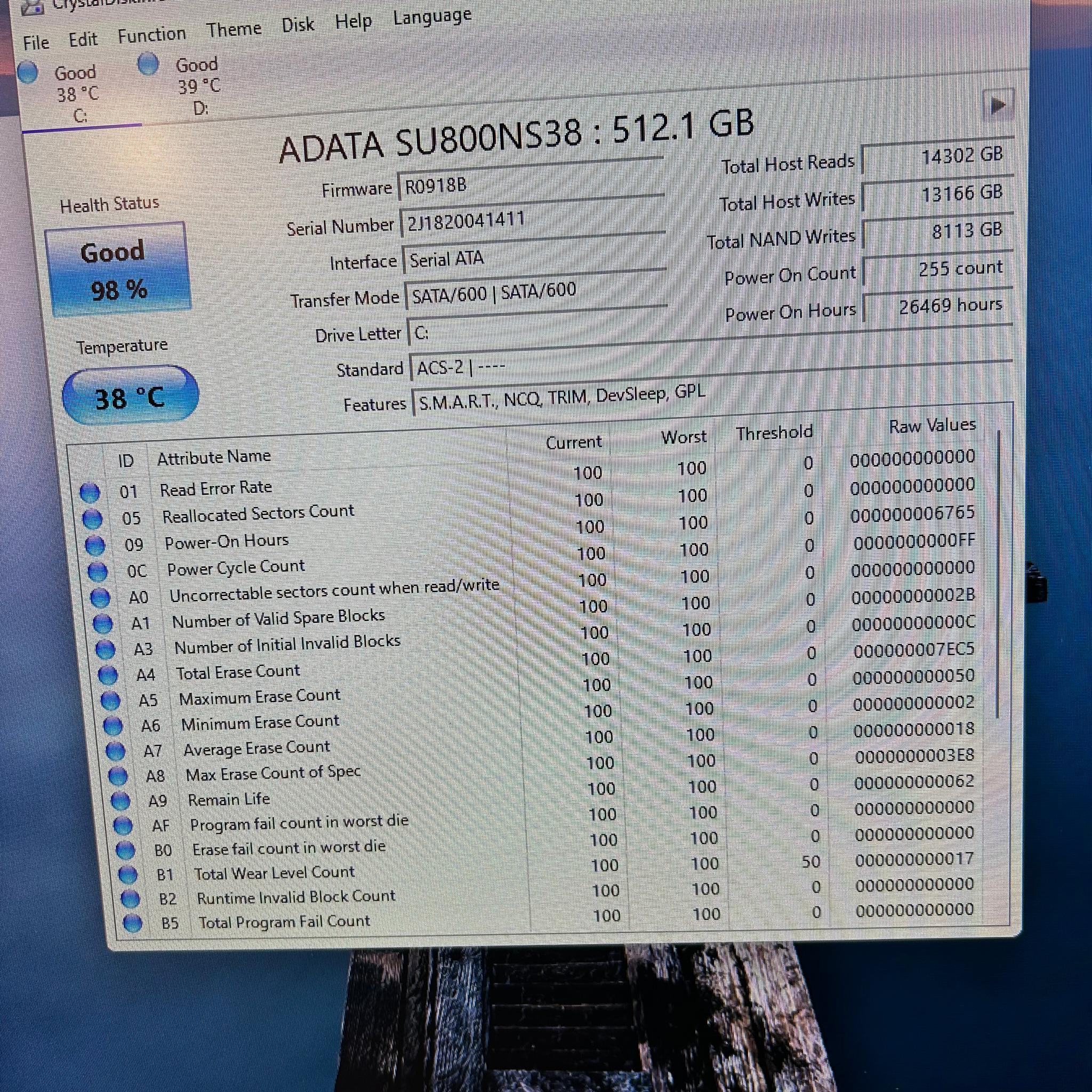Open the Function menu

tap(151, 35)
